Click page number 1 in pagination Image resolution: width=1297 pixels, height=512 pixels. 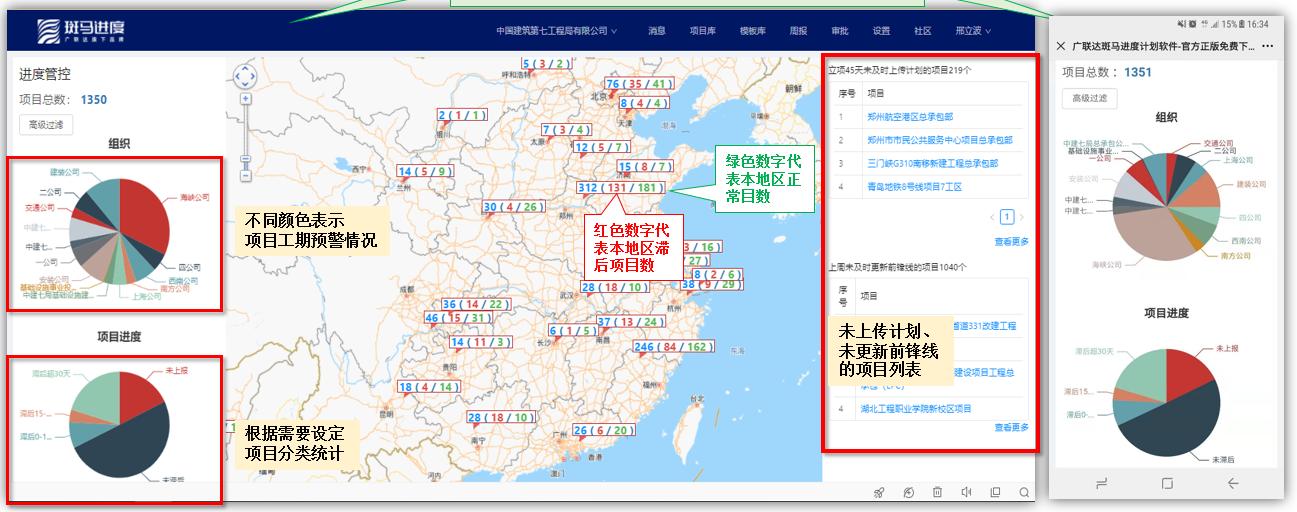pyautogui.click(x=1007, y=217)
